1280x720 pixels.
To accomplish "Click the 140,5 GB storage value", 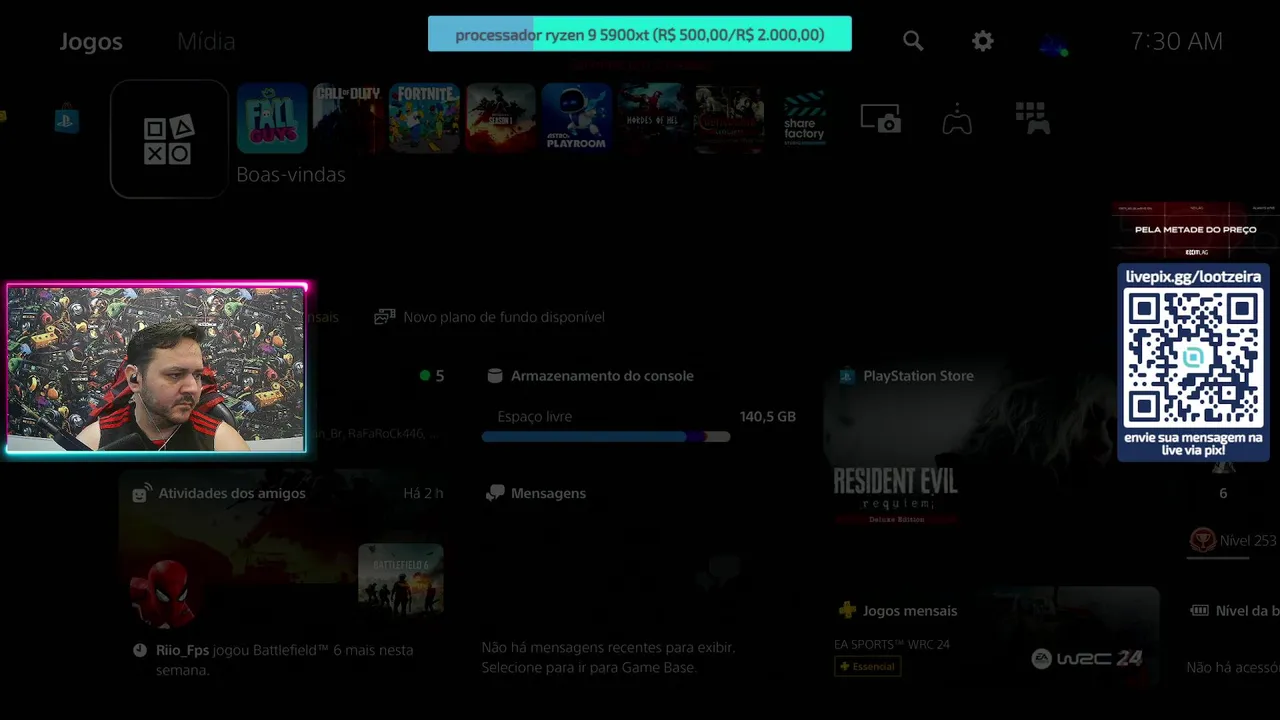I will point(768,416).
